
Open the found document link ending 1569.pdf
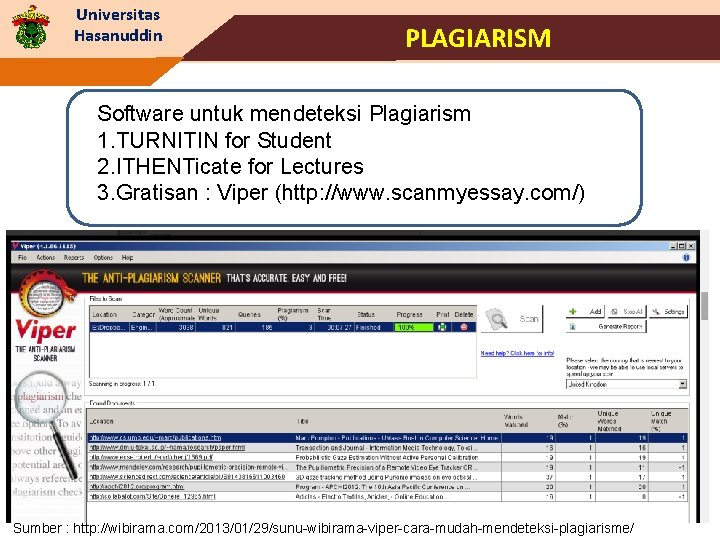coord(151,457)
